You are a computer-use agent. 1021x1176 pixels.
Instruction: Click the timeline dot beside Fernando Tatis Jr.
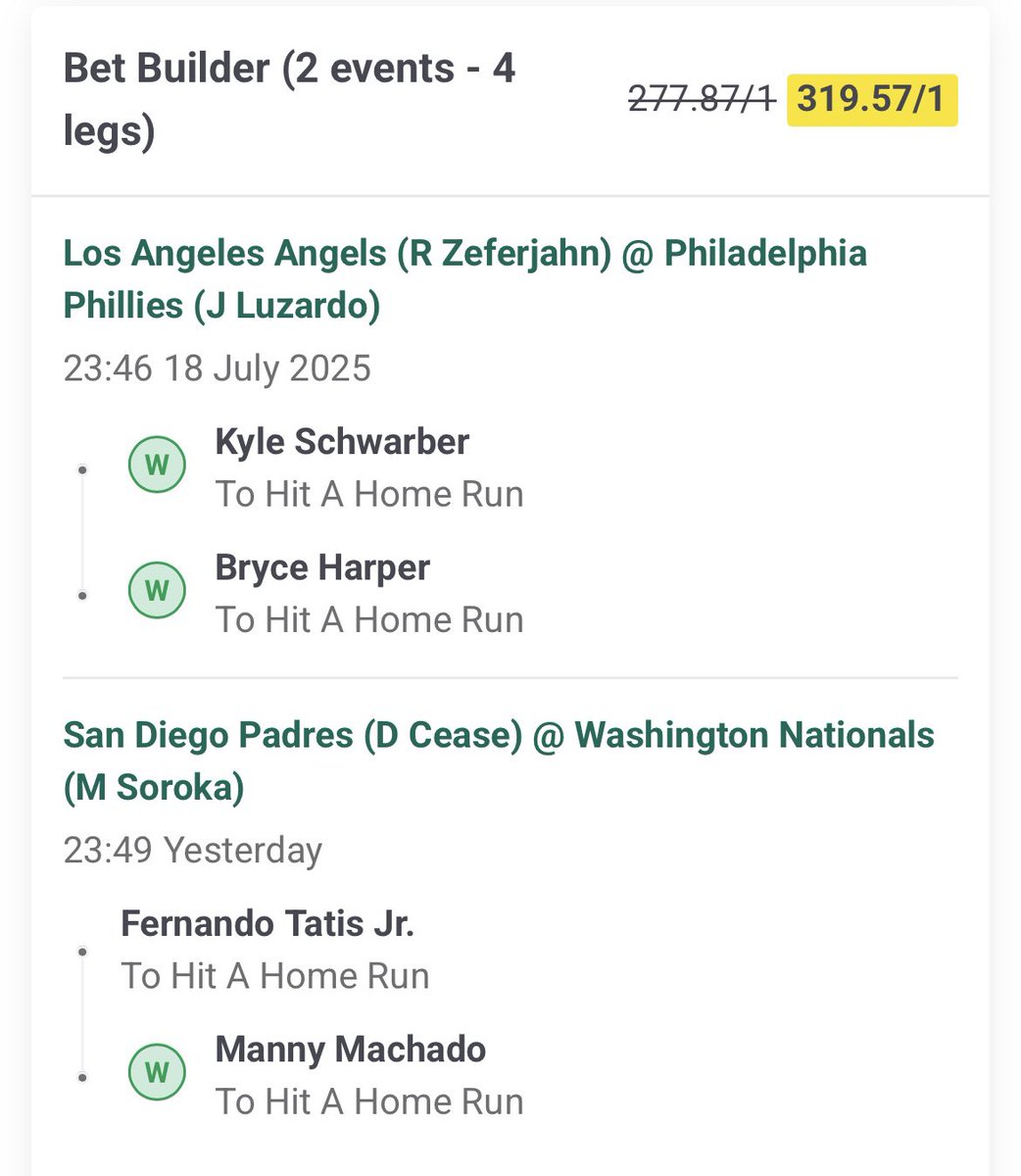coord(83,952)
